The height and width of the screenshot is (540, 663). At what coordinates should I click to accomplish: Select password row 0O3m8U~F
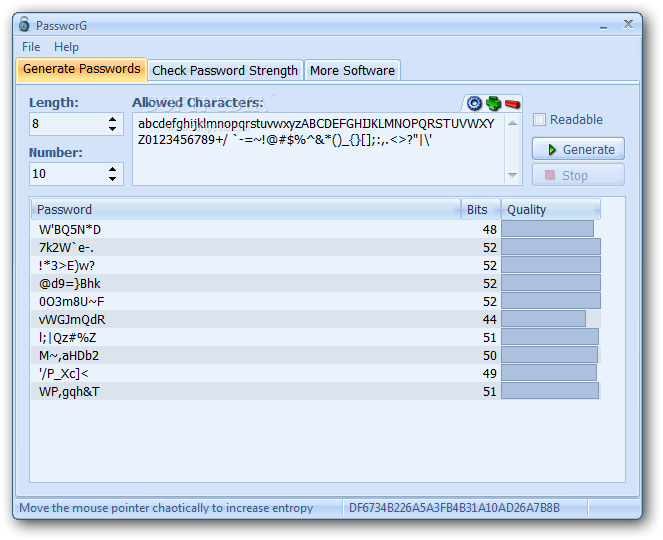316,301
